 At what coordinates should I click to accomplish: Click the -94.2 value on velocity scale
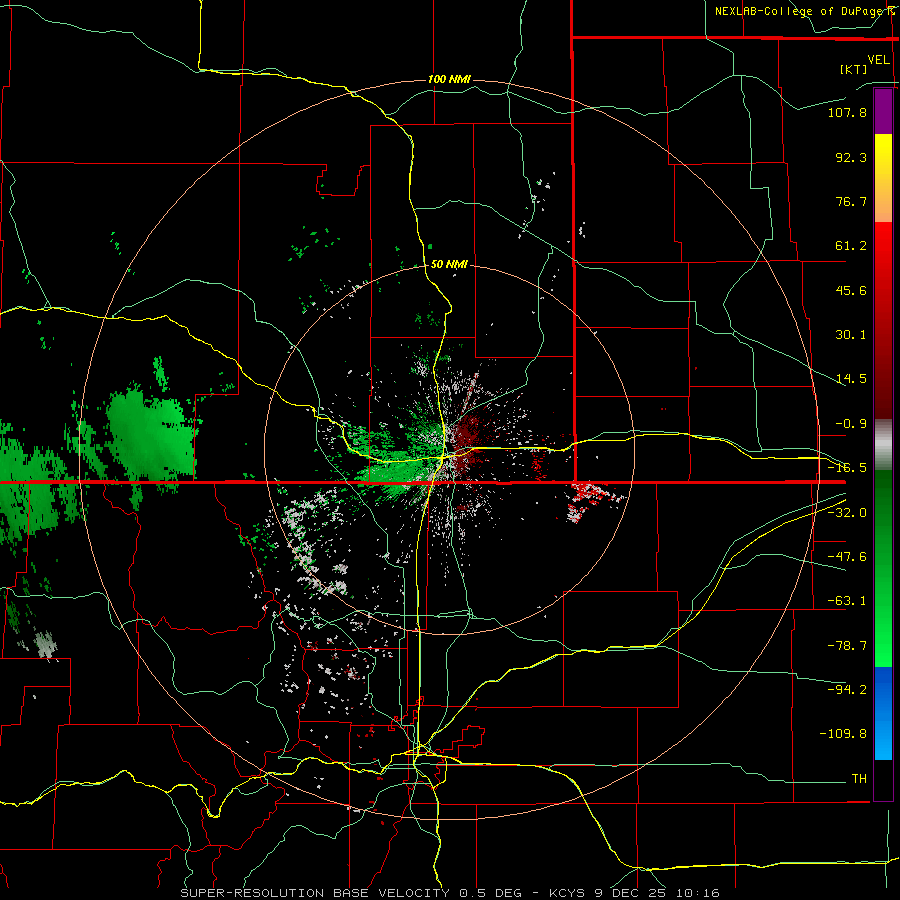(x=847, y=689)
